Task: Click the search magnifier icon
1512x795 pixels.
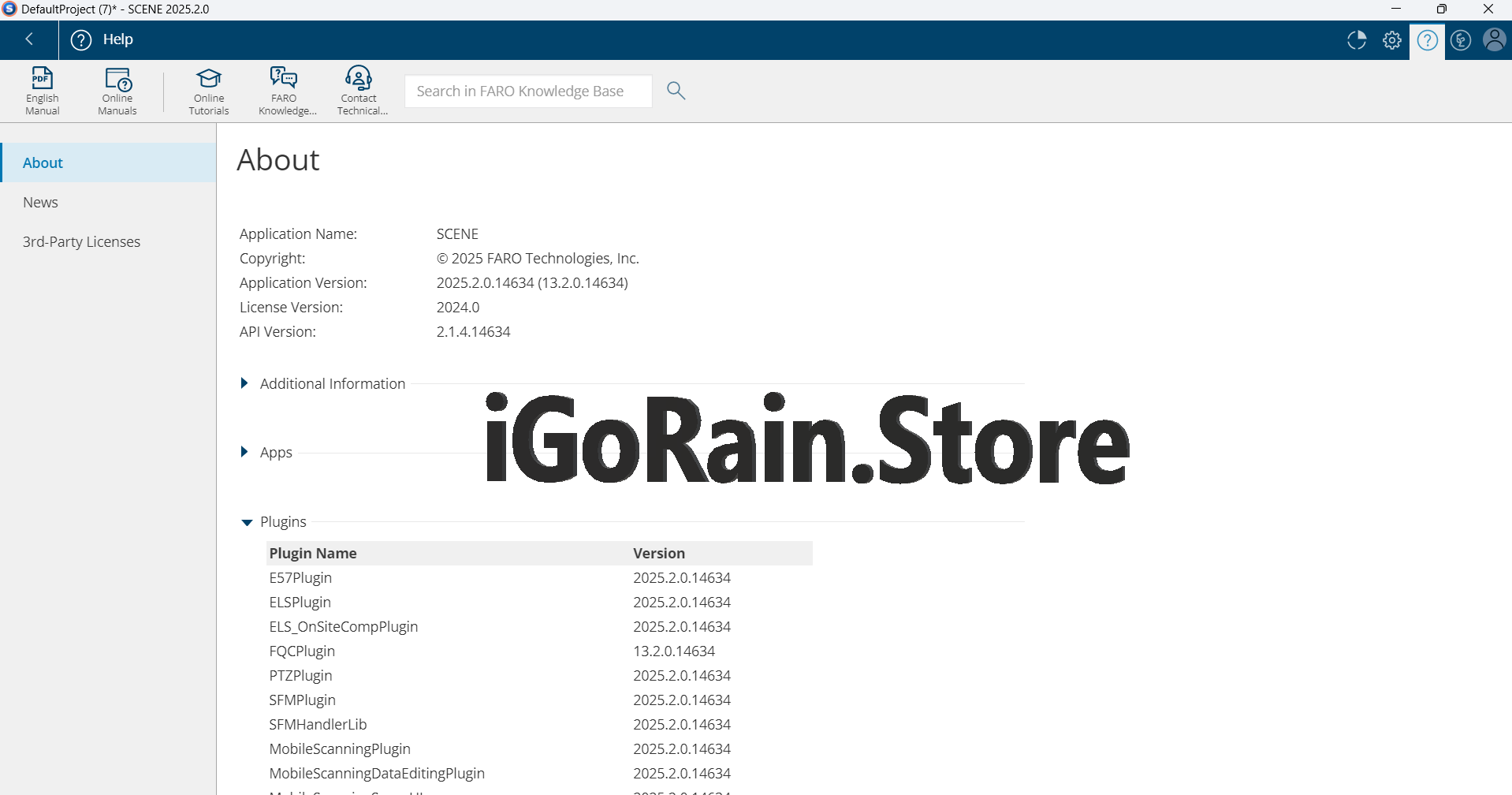Action: coord(676,91)
